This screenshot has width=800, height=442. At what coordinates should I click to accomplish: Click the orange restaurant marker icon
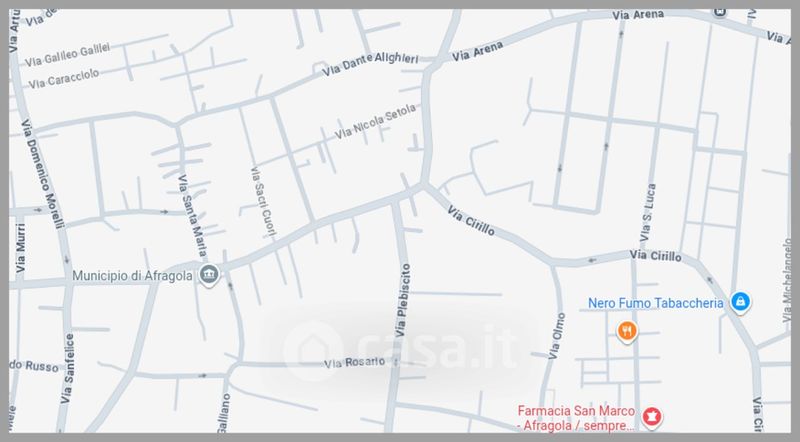coord(627,332)
